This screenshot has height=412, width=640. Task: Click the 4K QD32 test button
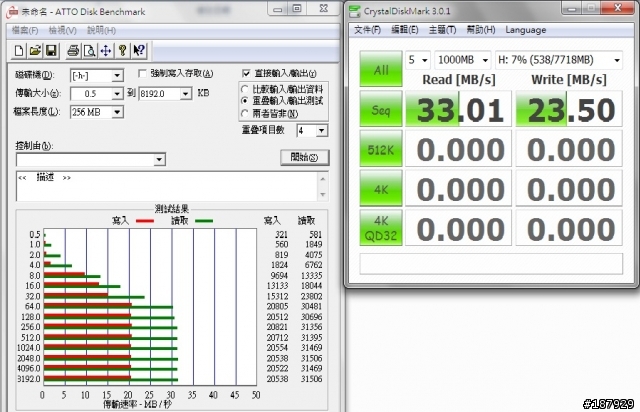pos(381,228)
